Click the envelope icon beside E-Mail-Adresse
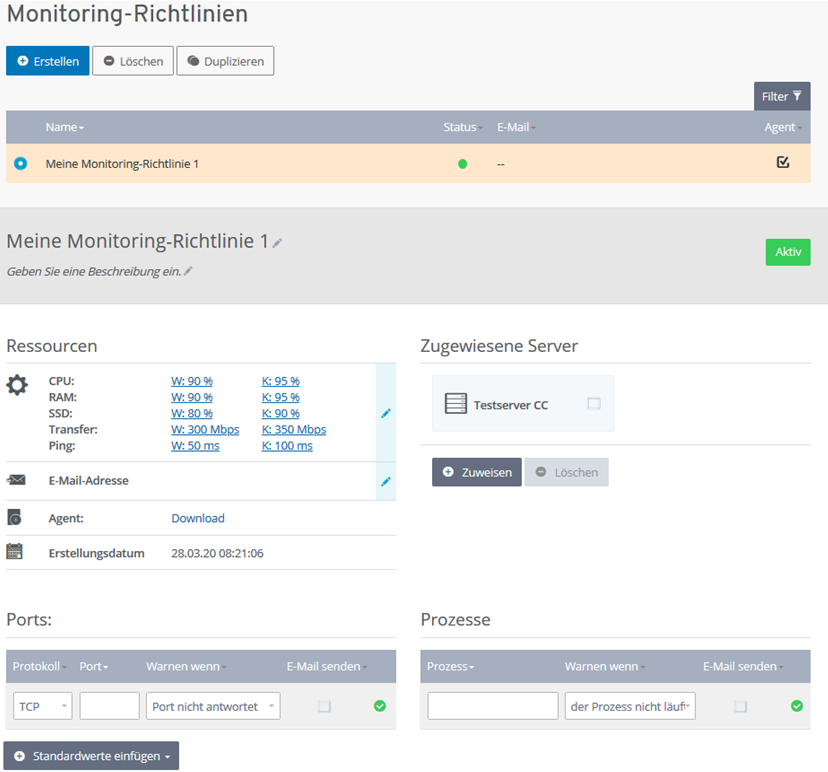 (16, 481)
